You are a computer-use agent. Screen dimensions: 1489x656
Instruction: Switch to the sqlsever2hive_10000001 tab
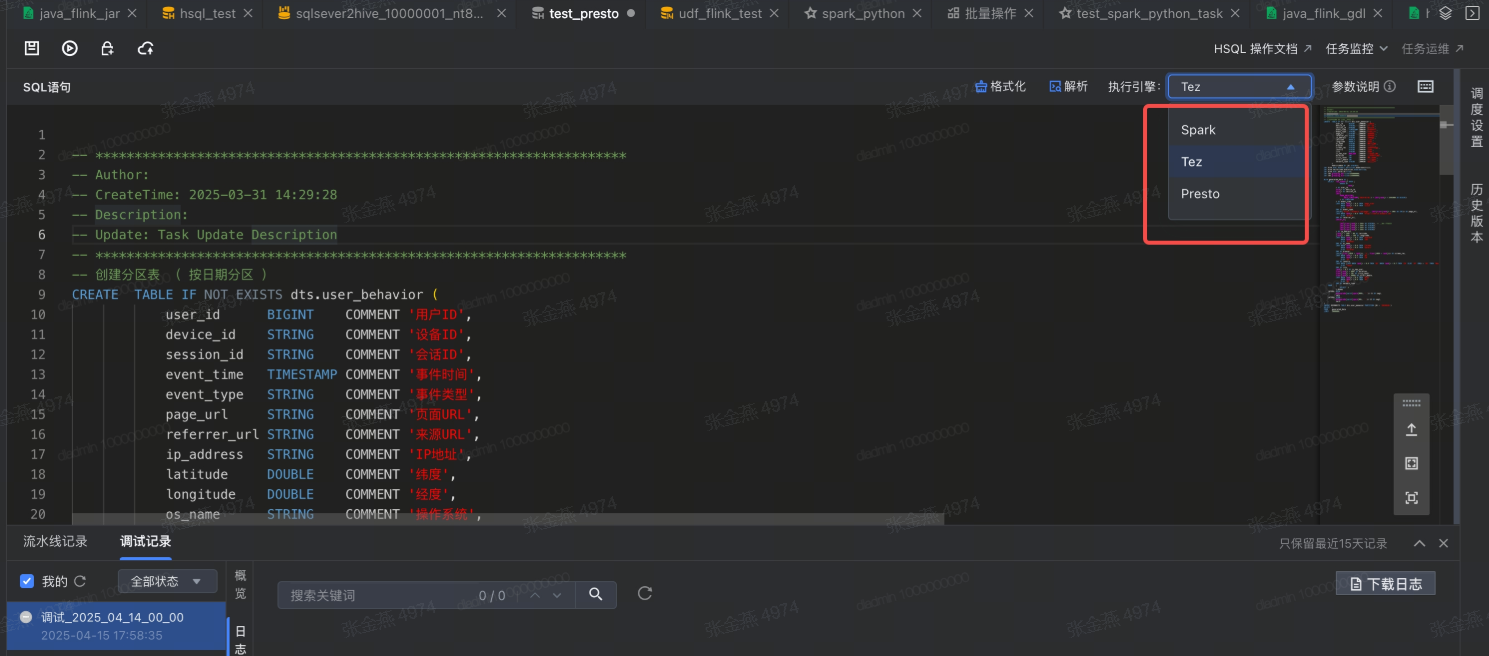[390, 14]
